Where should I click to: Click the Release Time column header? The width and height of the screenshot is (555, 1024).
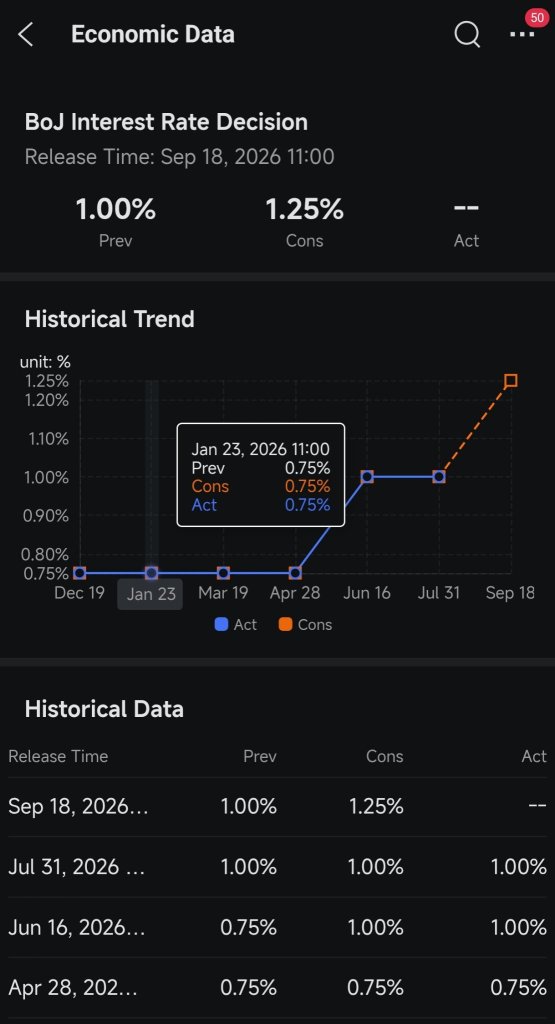(58, 756)
